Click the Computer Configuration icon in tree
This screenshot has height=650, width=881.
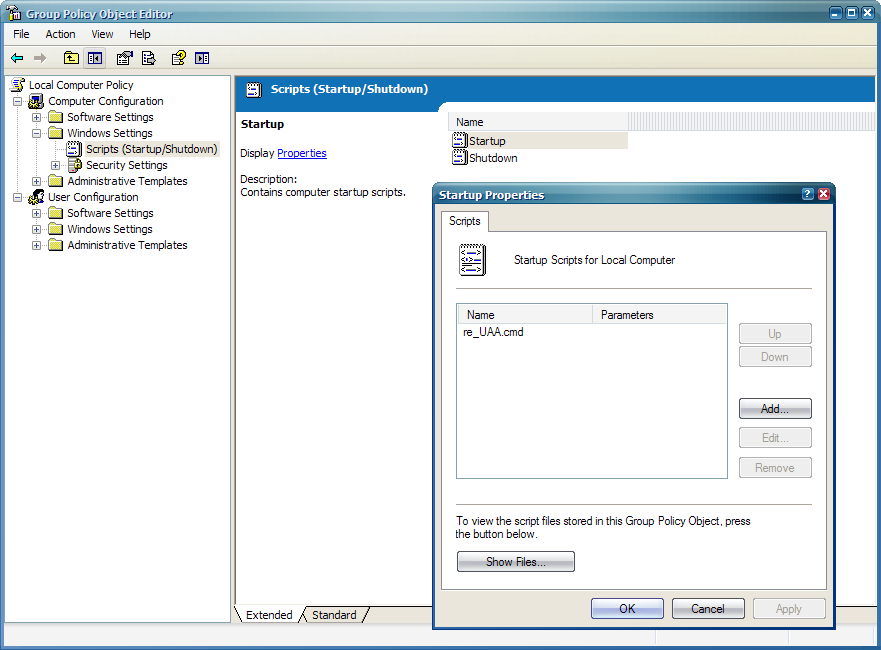[36, 101]
